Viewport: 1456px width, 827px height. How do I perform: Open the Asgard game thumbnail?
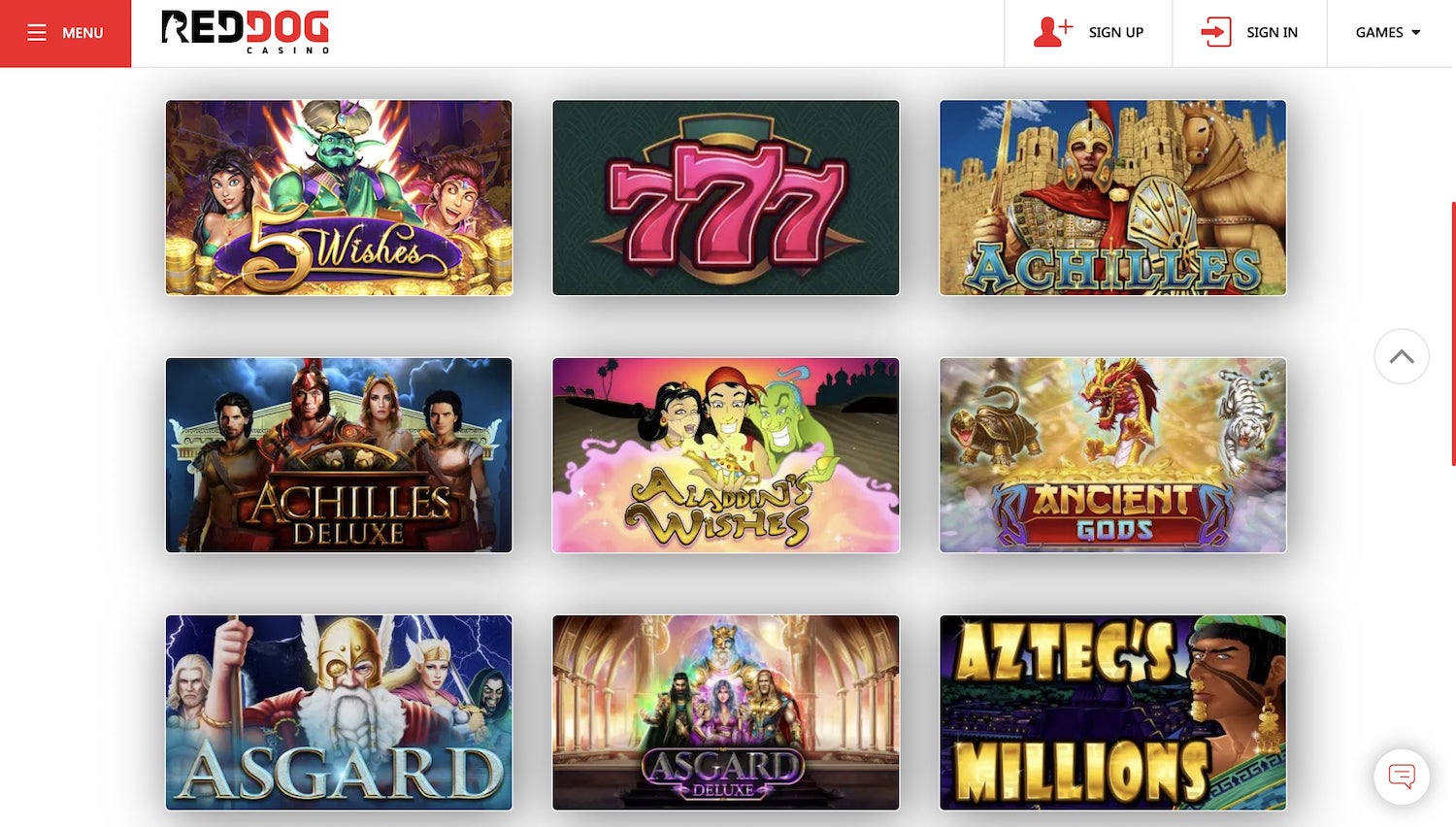tap(339, 712)
